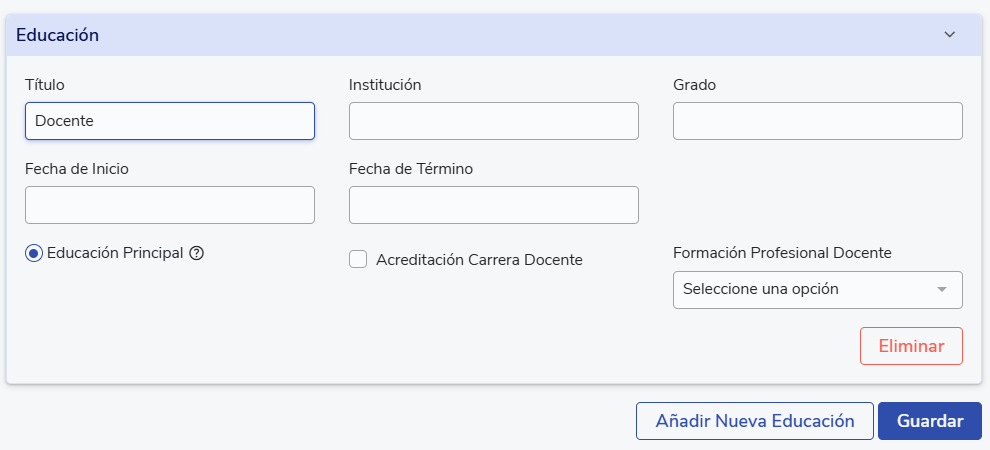Select the Fecha de Inicio field
The height and width of the screenshot is (450, 990).
(170, 205)
